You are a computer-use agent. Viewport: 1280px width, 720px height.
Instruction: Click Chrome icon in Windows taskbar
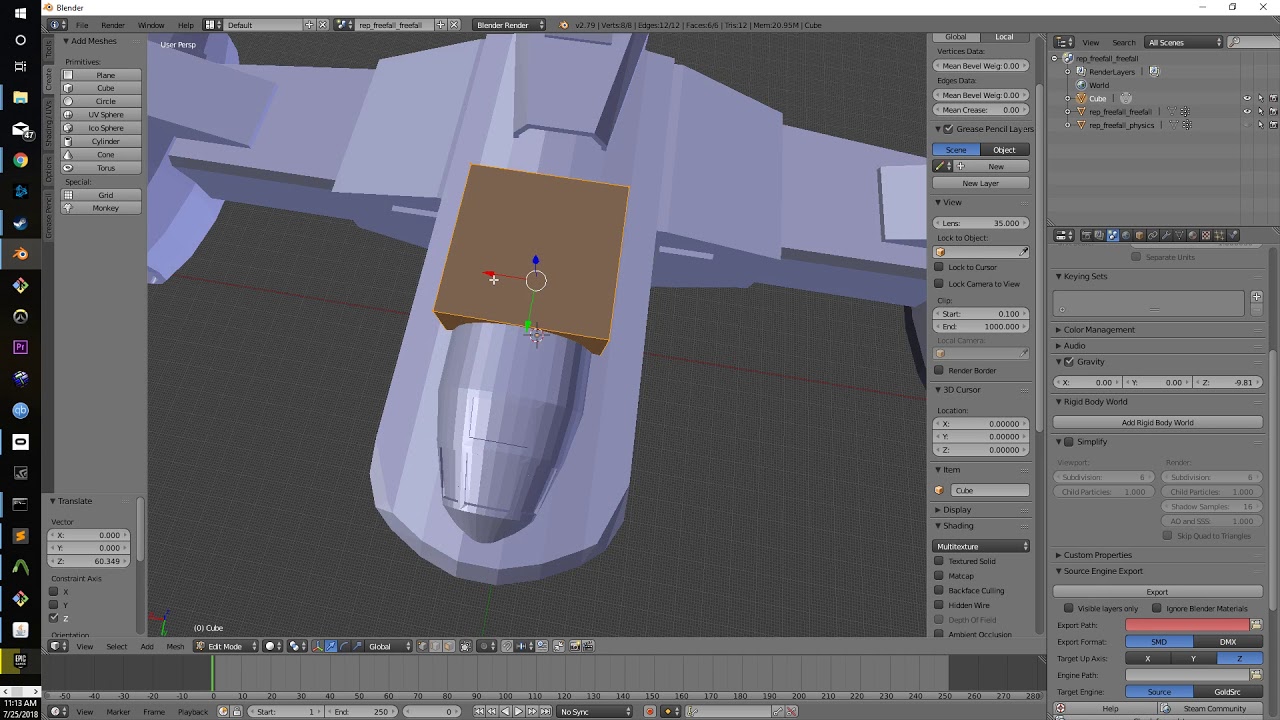20,160
